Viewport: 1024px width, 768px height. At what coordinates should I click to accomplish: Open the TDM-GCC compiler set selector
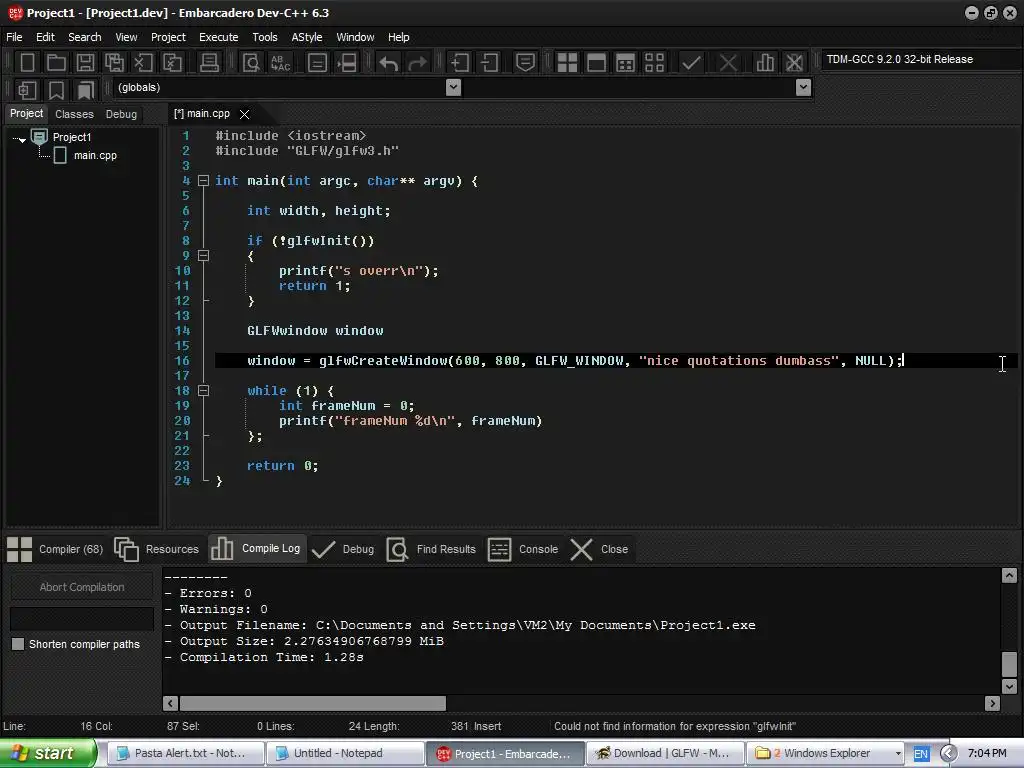920,59
